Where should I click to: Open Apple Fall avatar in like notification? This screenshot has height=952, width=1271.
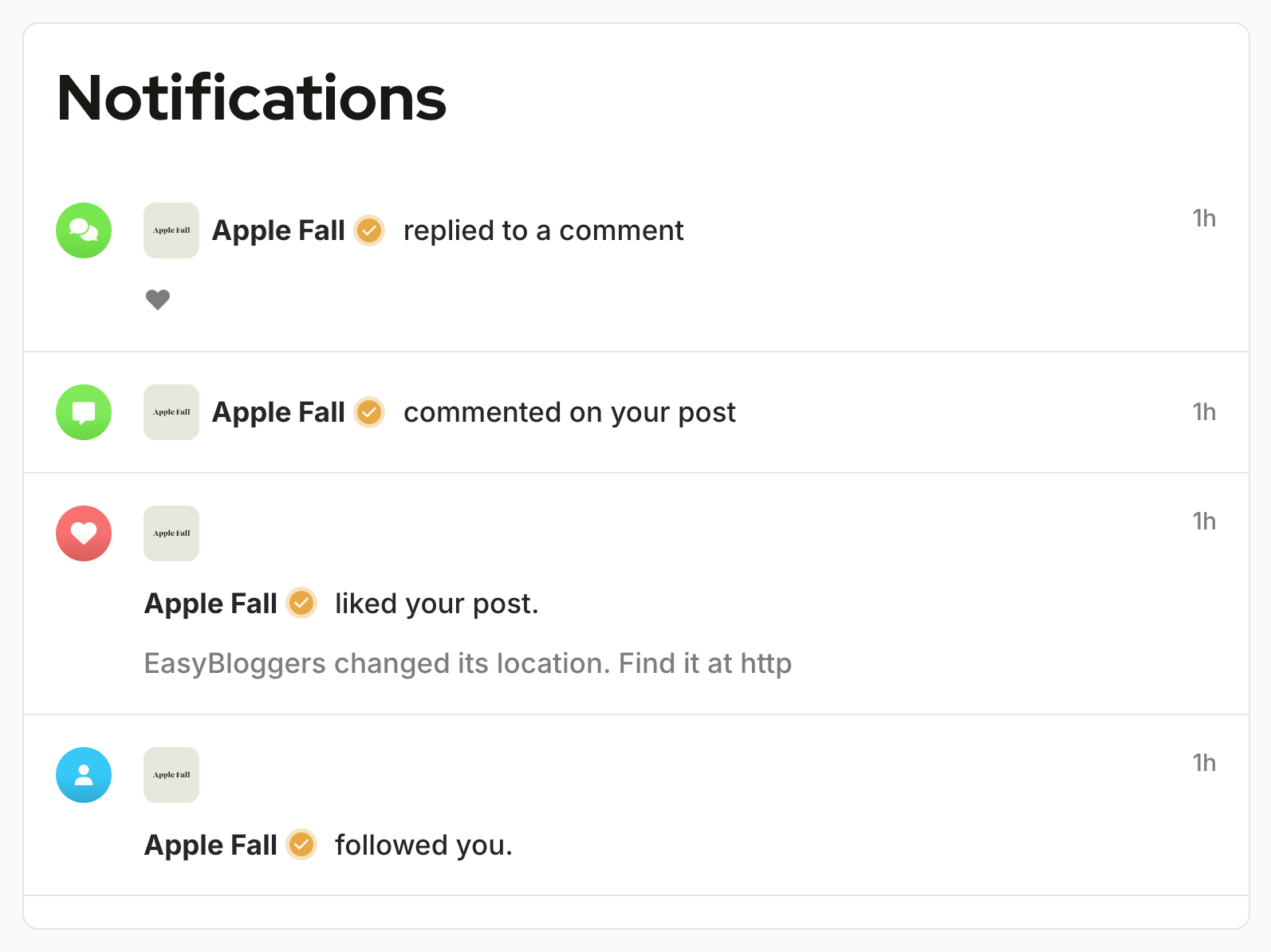171,533
